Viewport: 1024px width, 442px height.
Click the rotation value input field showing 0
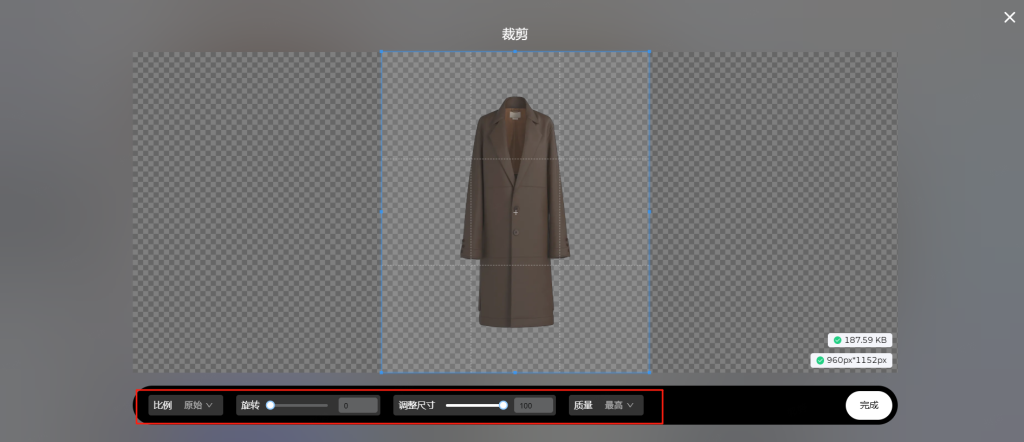(x=358, y=405)
